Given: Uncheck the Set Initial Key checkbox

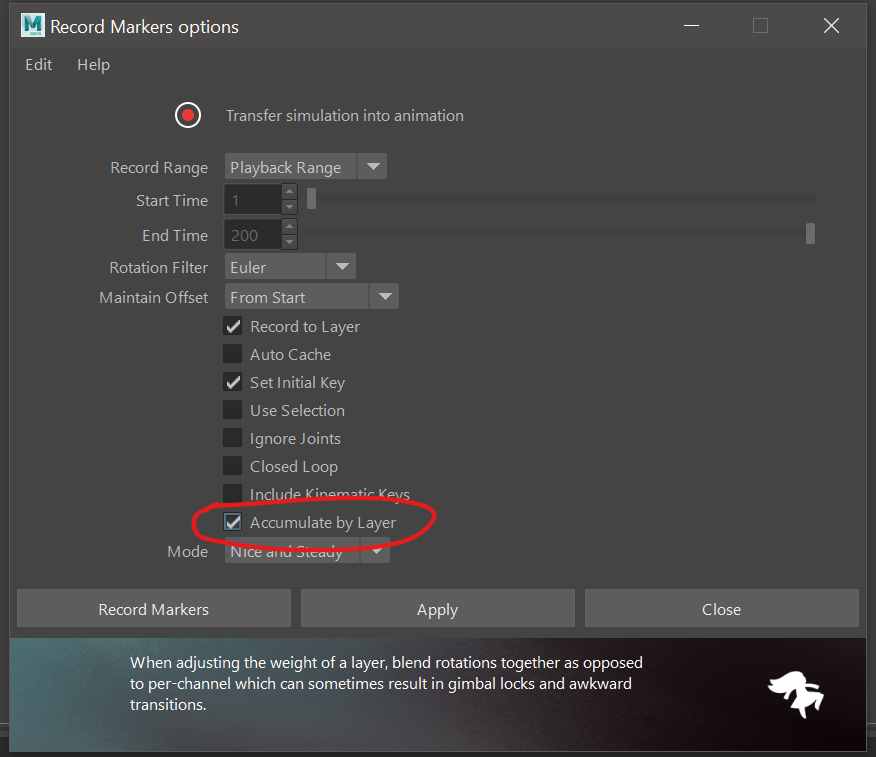Looking at the screenshot, I should [233, 382].
